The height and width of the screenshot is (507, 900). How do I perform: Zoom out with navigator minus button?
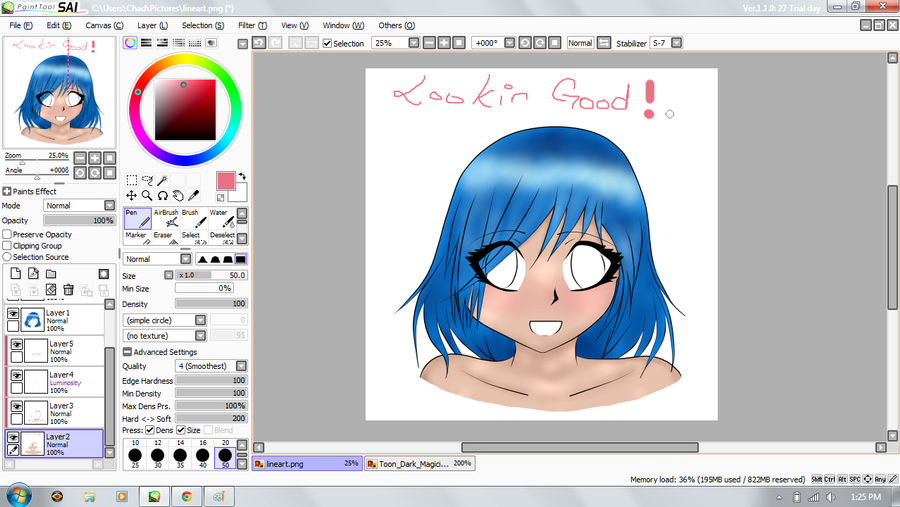(x=80, y=158)
